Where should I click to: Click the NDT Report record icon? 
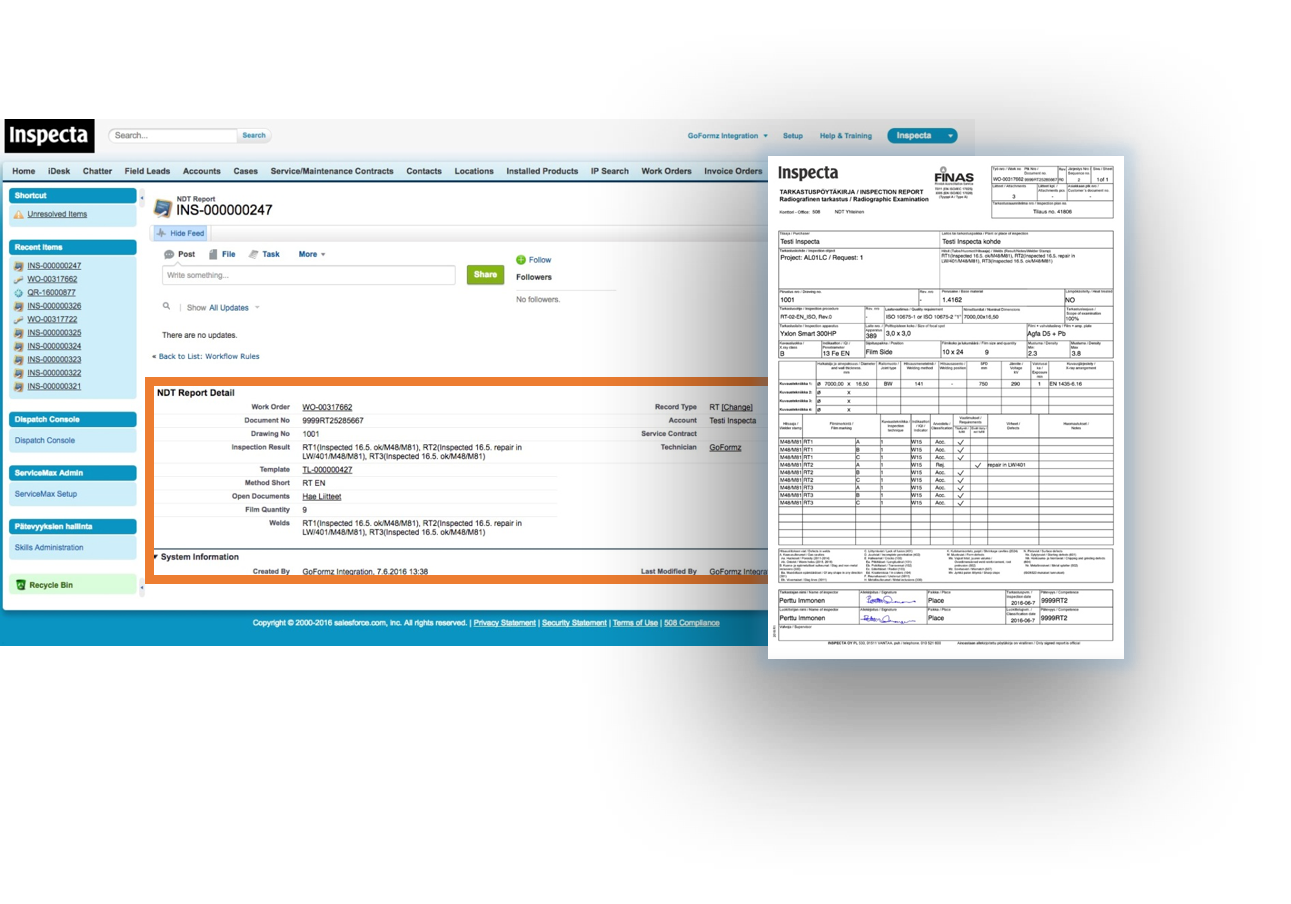point(161,208)
